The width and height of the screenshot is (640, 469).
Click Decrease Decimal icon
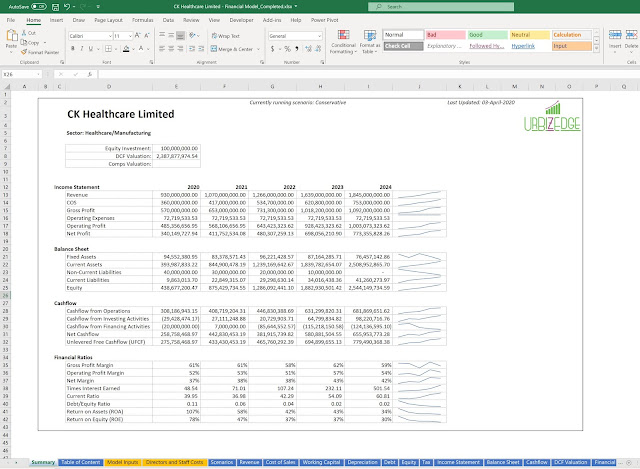pyautogui.click(x=318, y=49)
